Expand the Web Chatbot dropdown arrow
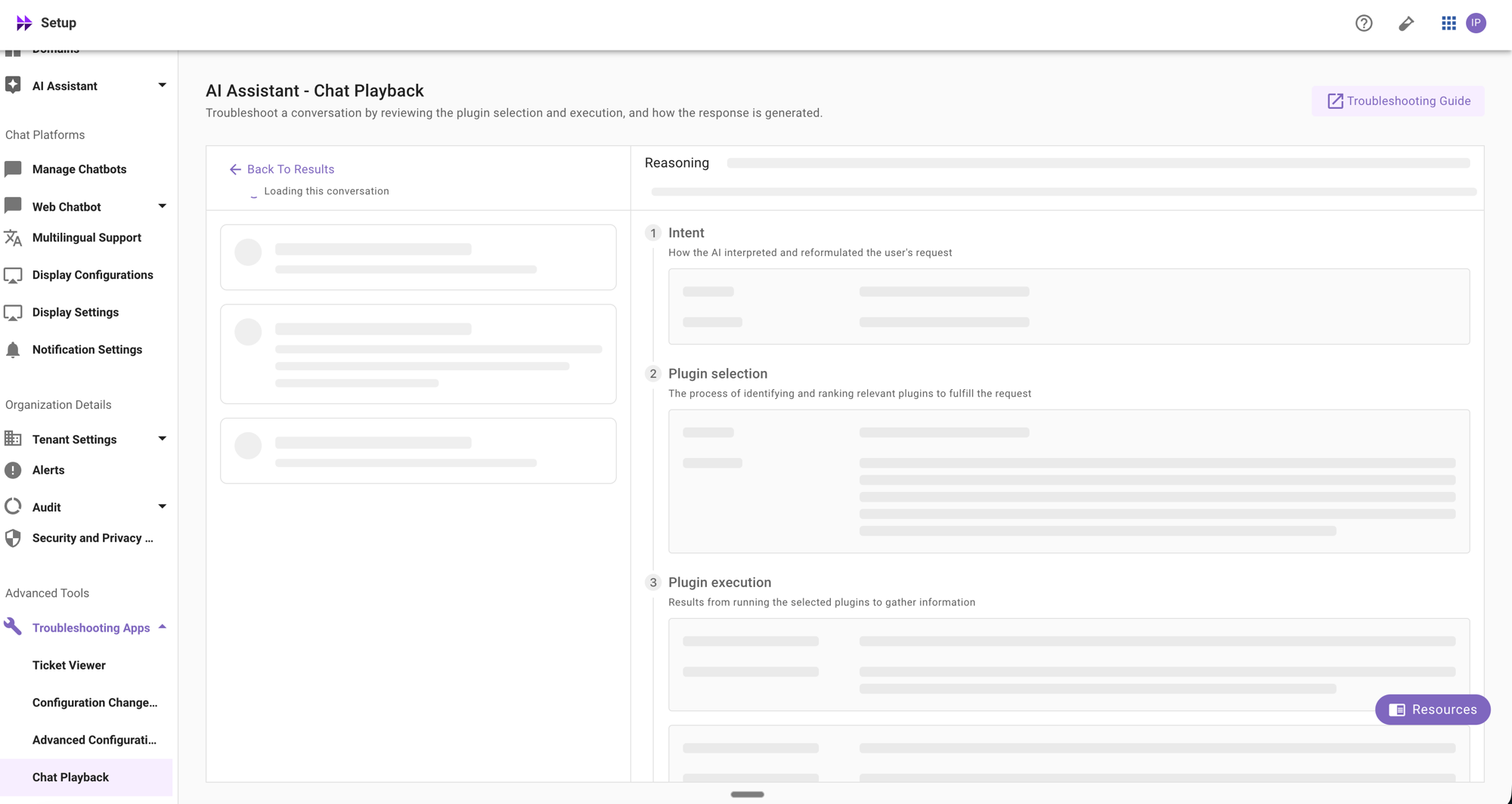This screenshot has width=1512, height=804. point(161,206)
